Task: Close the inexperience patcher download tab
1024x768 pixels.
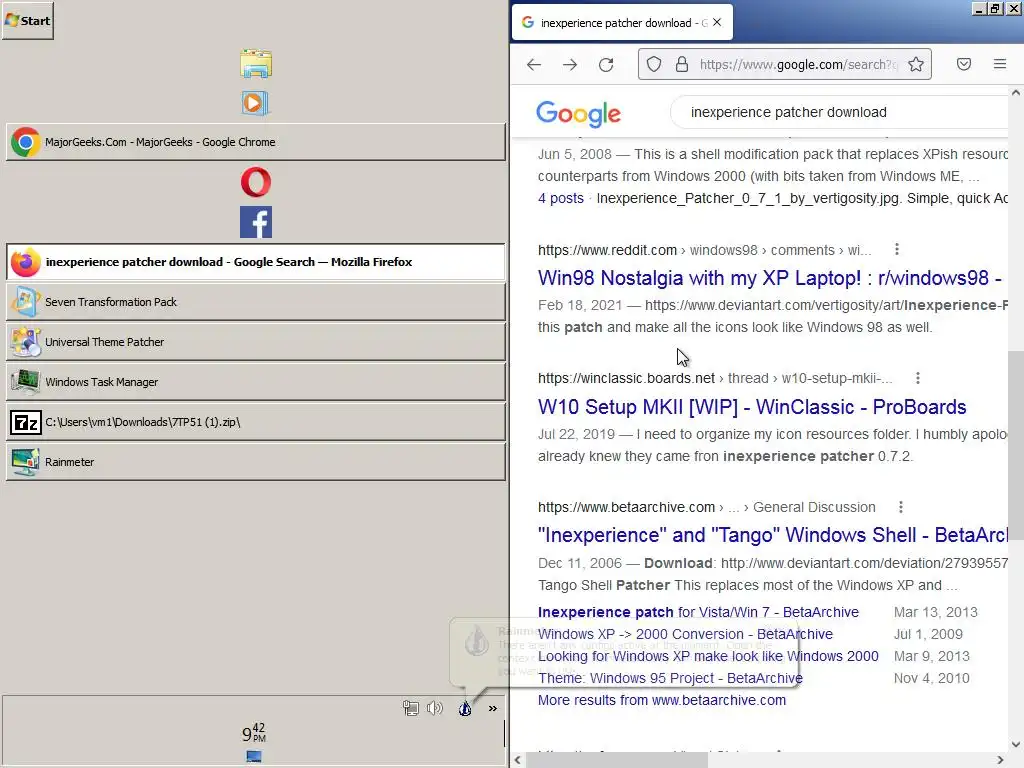Action: [x=717, y=22]
